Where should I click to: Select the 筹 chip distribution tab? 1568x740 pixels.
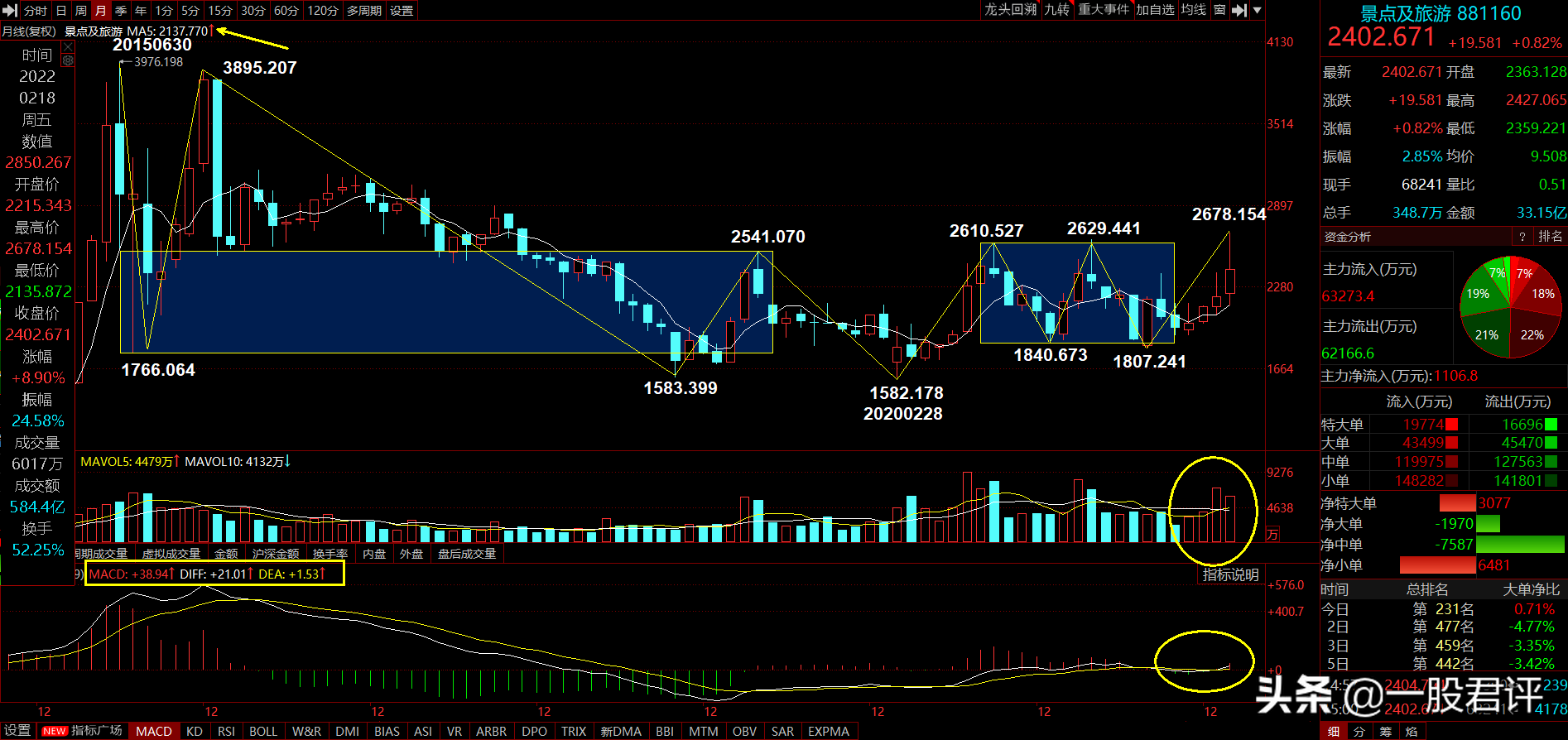(1385, 732)
